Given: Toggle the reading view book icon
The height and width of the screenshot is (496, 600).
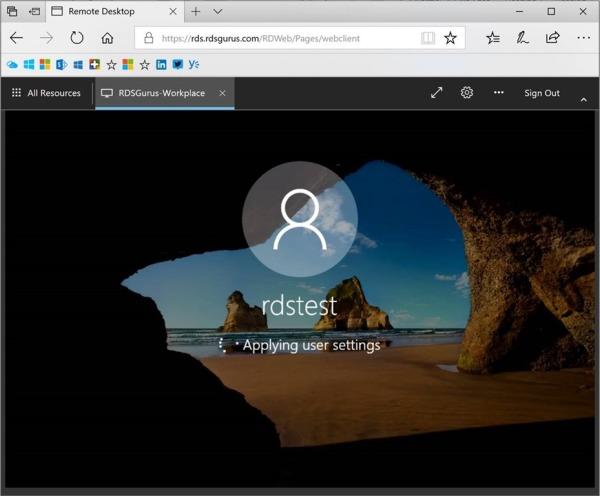Looking at the screenshot, I should [428, 38].
